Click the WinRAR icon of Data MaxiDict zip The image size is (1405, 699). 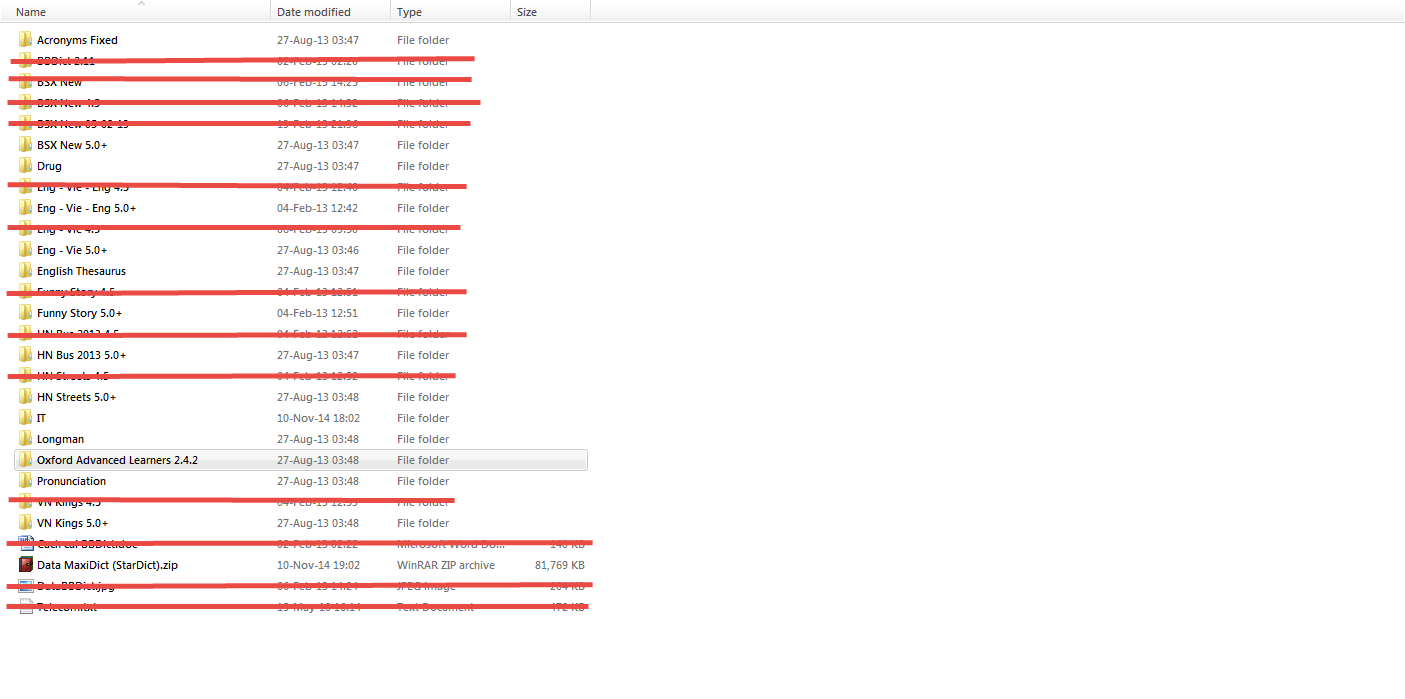(x=26, y=565)
